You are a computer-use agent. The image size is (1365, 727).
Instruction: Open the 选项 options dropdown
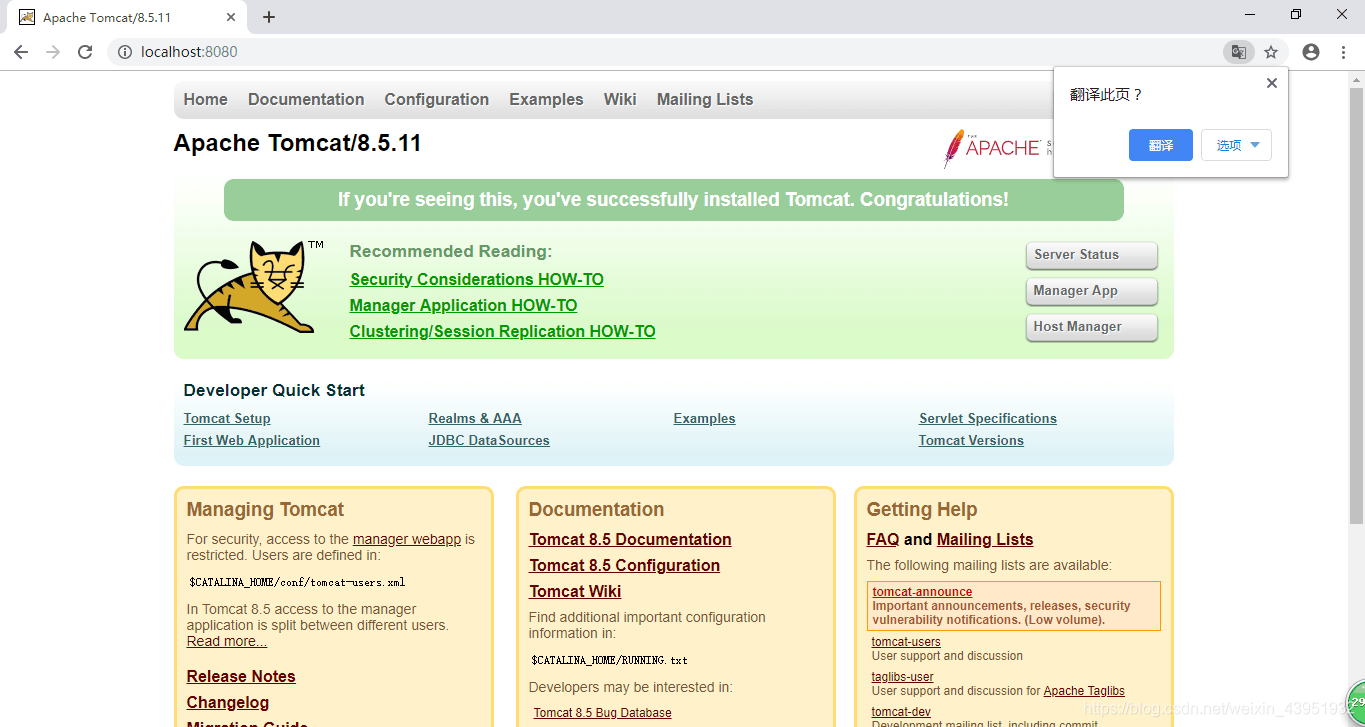coord(1237,145)
